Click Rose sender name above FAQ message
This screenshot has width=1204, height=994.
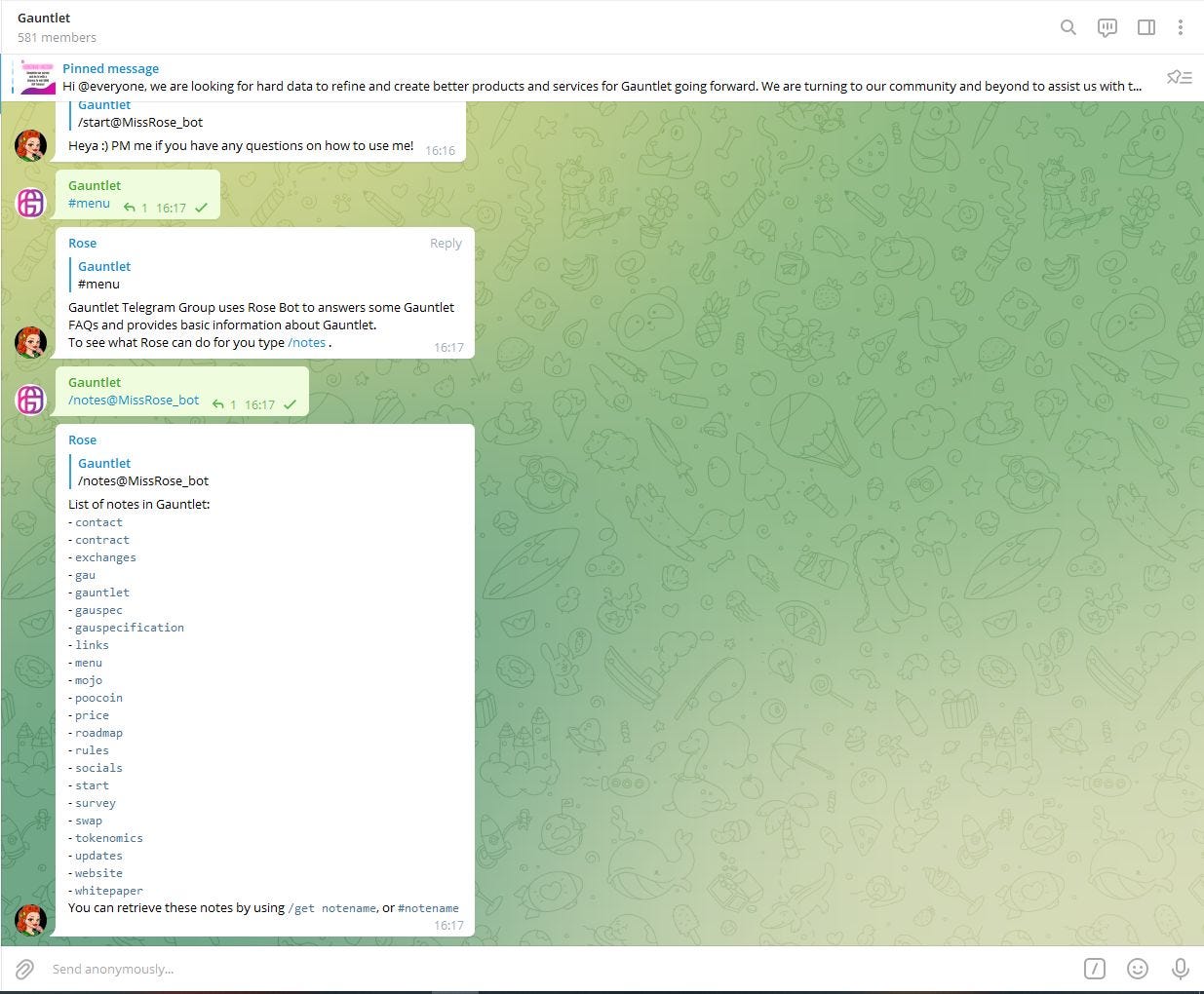82,243
